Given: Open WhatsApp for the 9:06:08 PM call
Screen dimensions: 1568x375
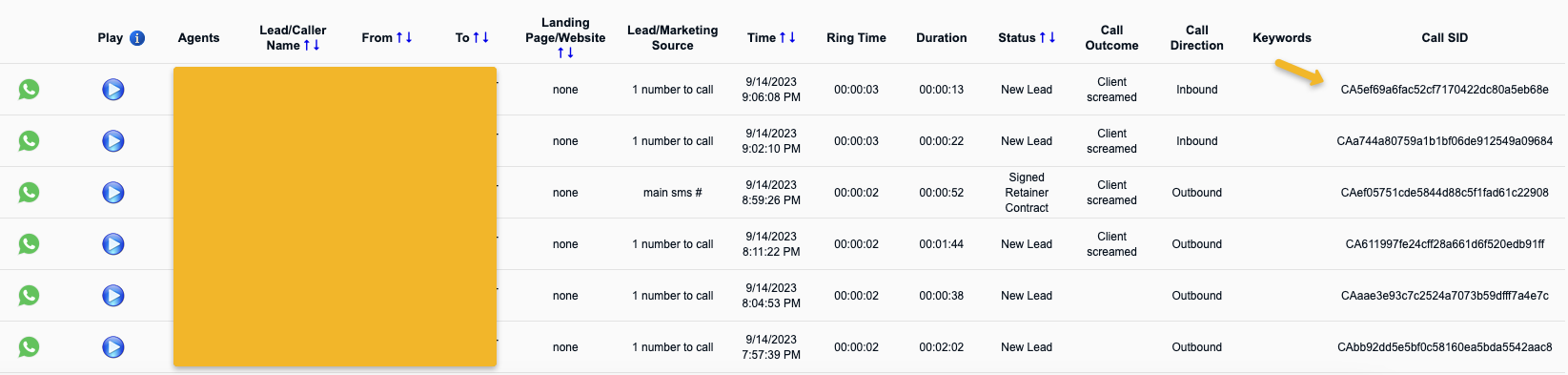Looking at the screenshot, I should (30, 90).
